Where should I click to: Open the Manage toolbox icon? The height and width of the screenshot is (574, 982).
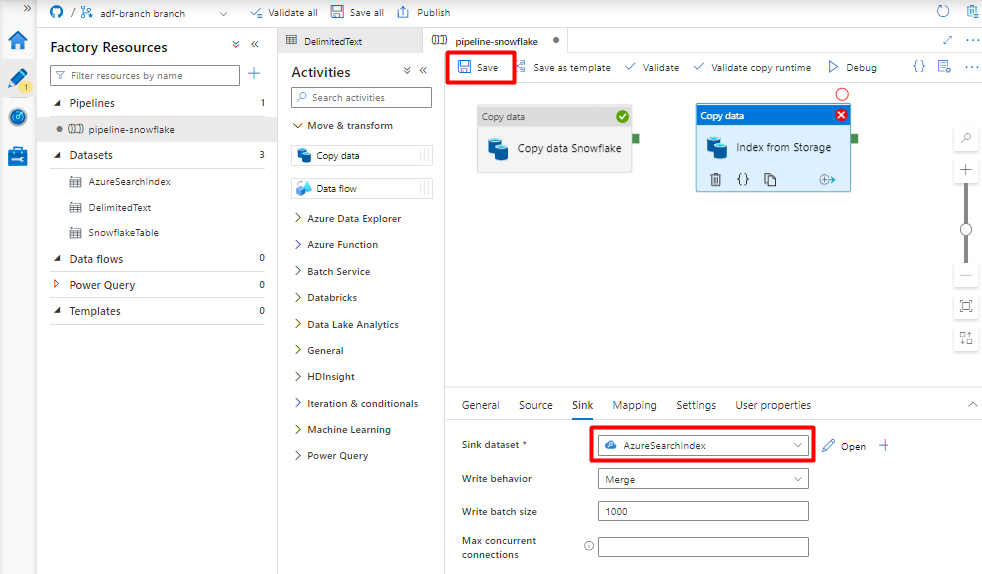click(x=18, y=156)
